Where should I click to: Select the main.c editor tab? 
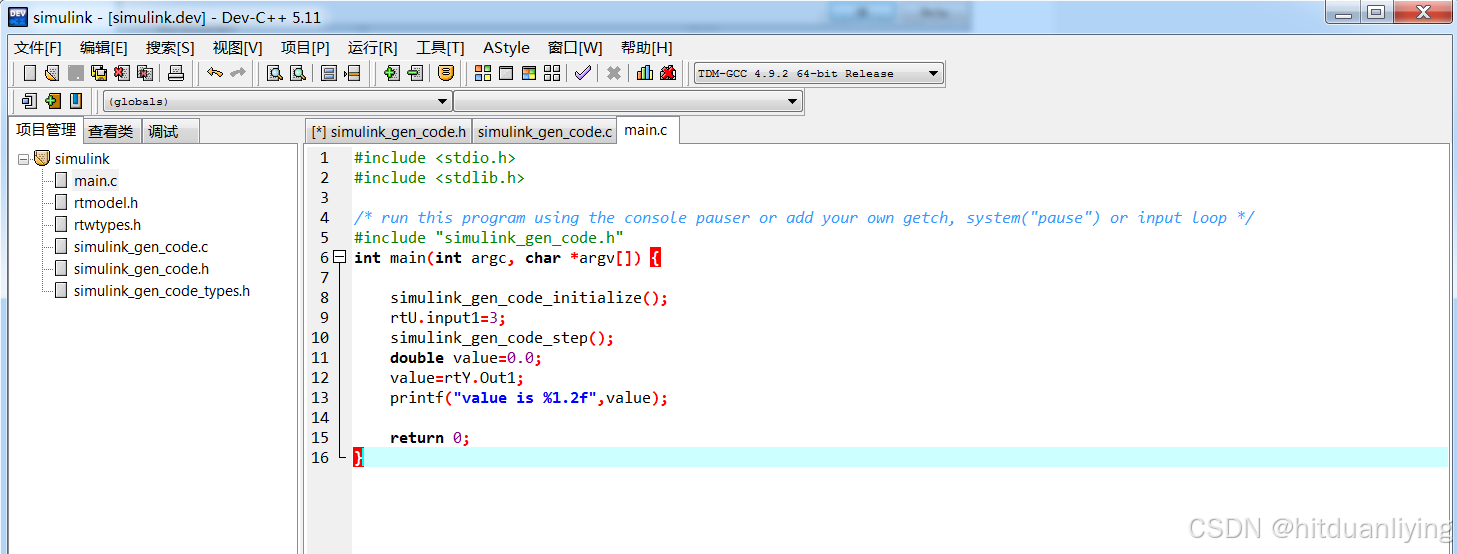point(646,130)
